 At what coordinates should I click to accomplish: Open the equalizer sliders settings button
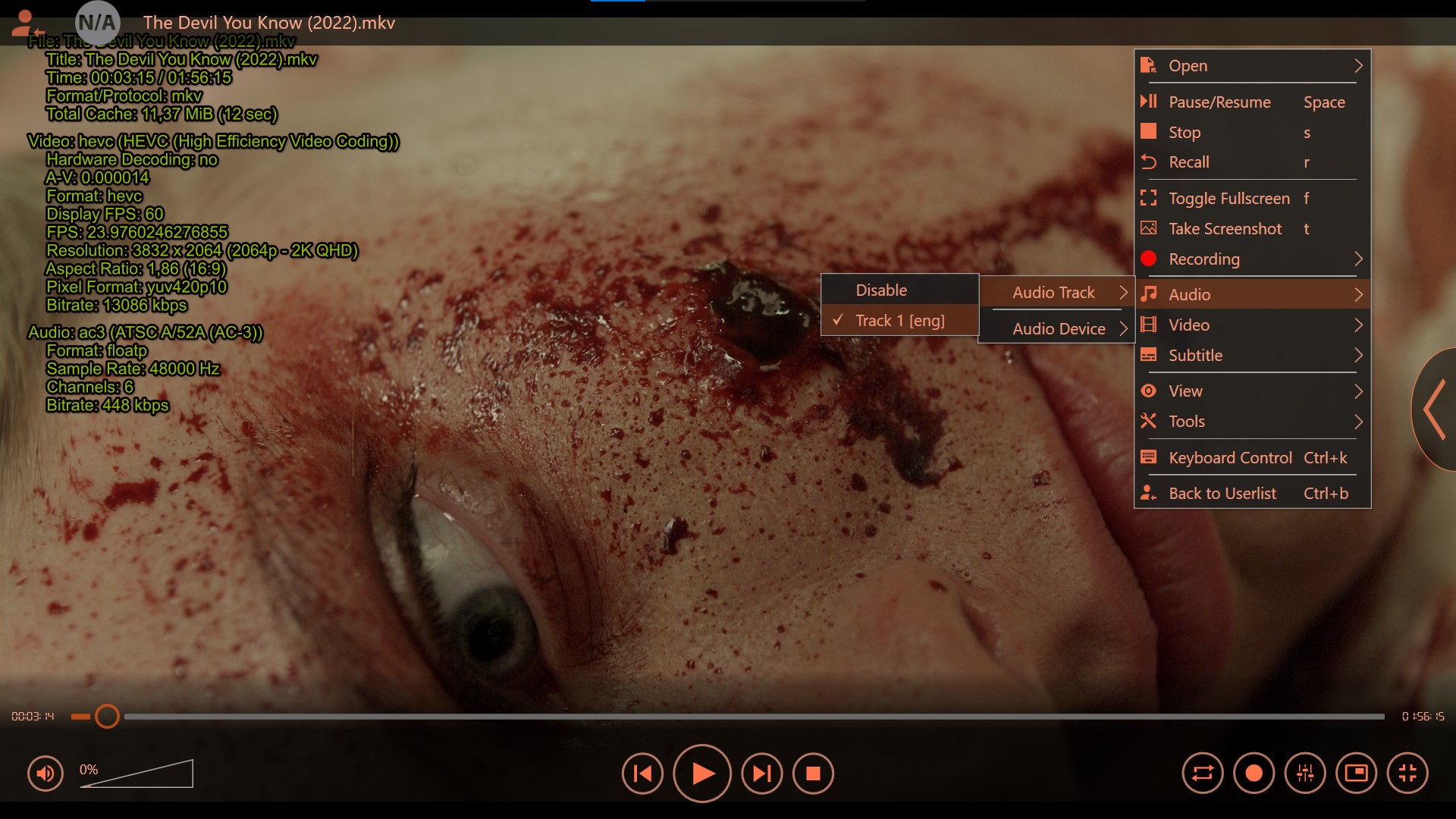click(1305, 773)
